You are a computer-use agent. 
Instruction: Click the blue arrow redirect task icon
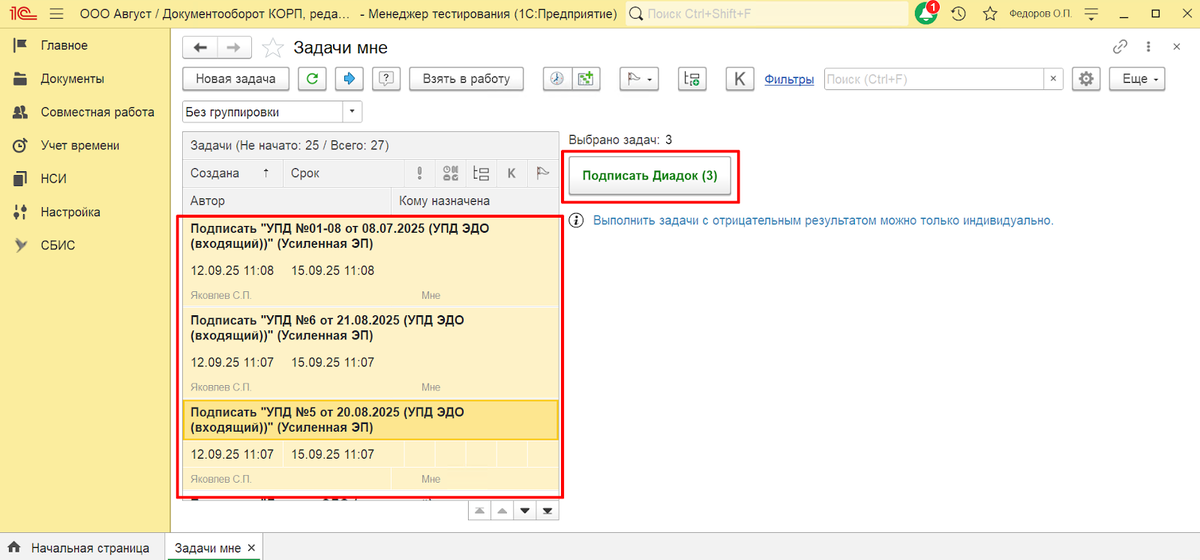tap(350, 79)
